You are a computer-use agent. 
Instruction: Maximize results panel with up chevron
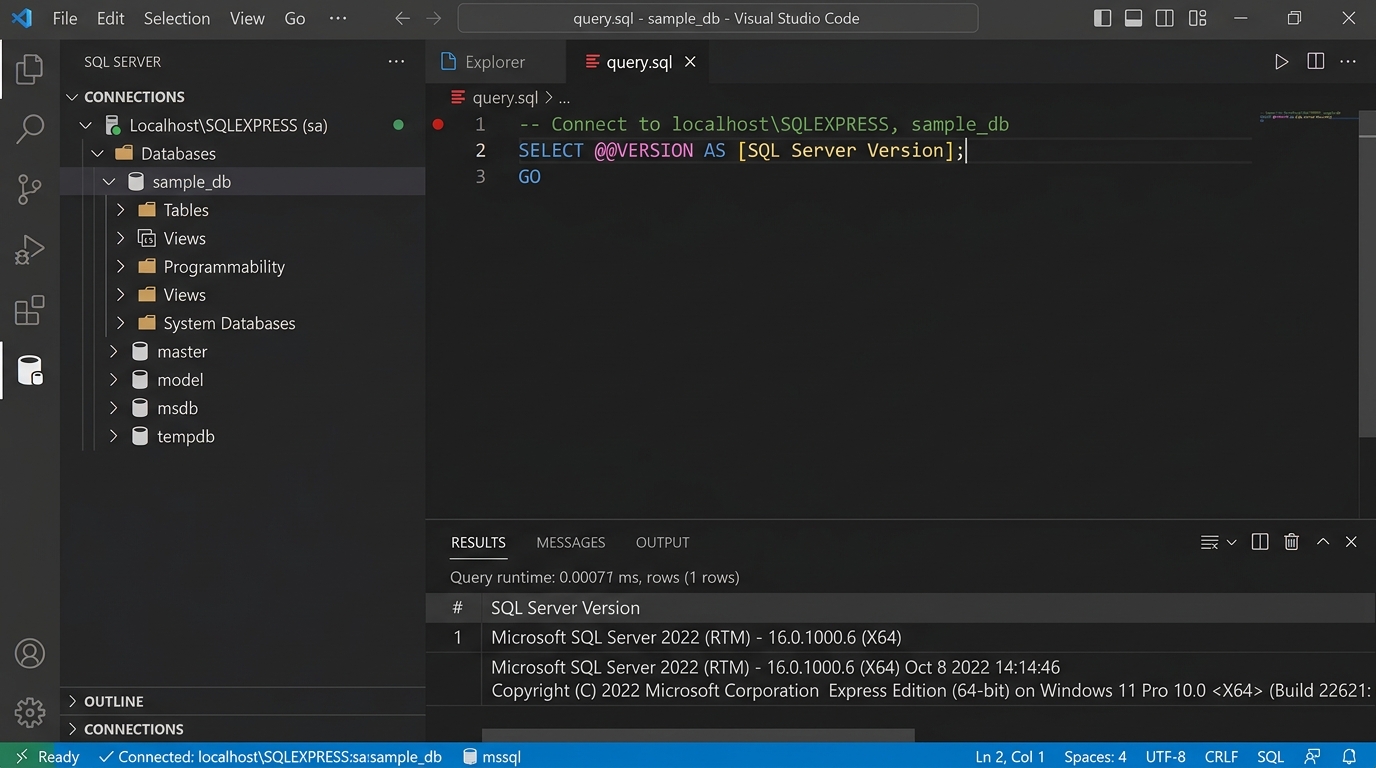pyautogui.click(x=1323, y=542)
